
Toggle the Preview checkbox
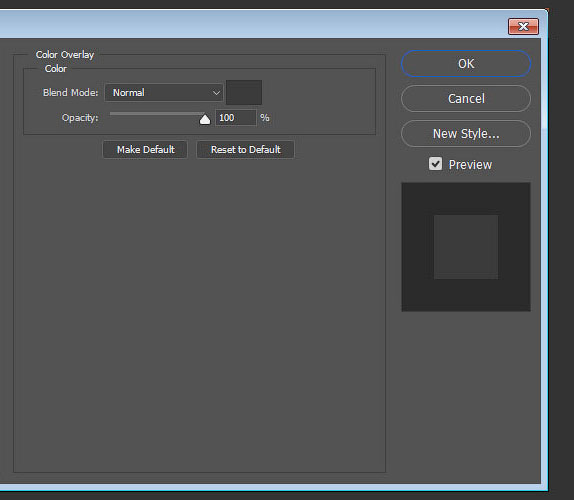click(435, 164)
